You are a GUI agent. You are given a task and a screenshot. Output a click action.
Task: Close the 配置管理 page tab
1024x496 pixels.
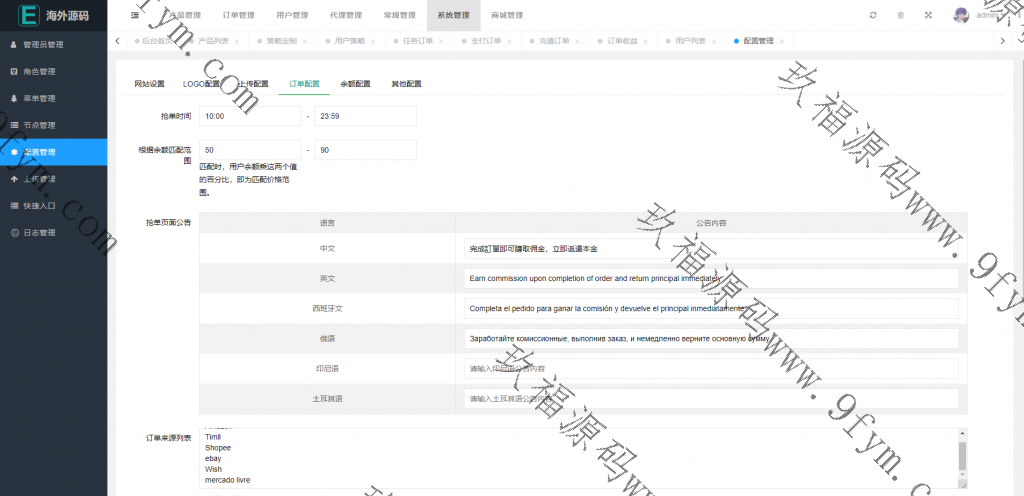click(781, 41)
